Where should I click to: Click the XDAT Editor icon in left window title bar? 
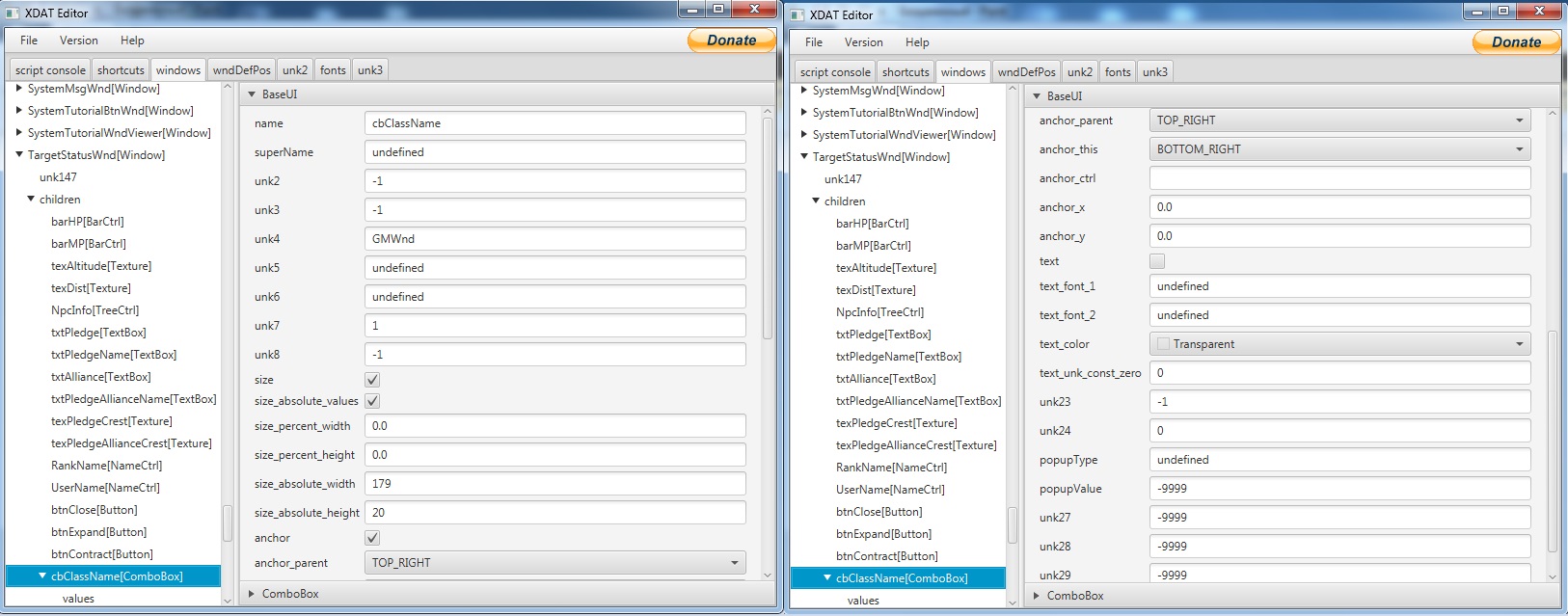pos(13,13)
